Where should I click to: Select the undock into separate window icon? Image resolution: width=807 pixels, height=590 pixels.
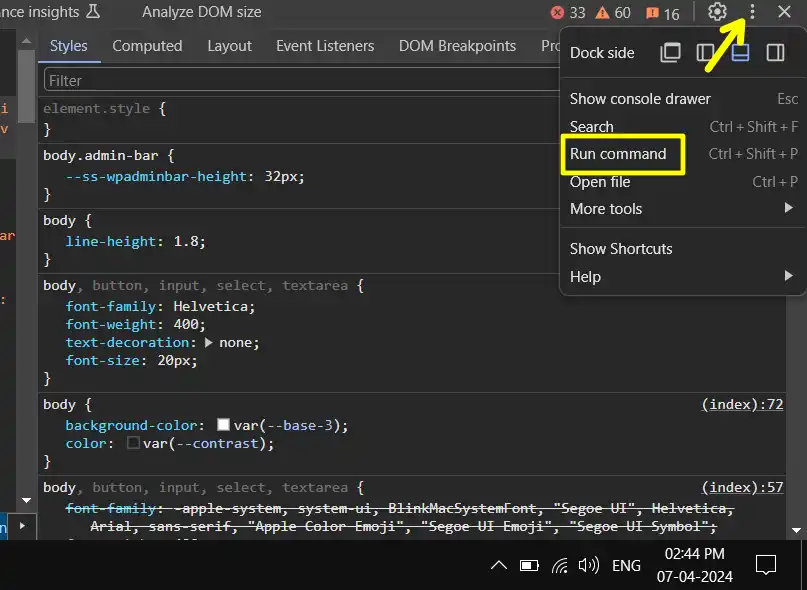[x=670, y=52]
